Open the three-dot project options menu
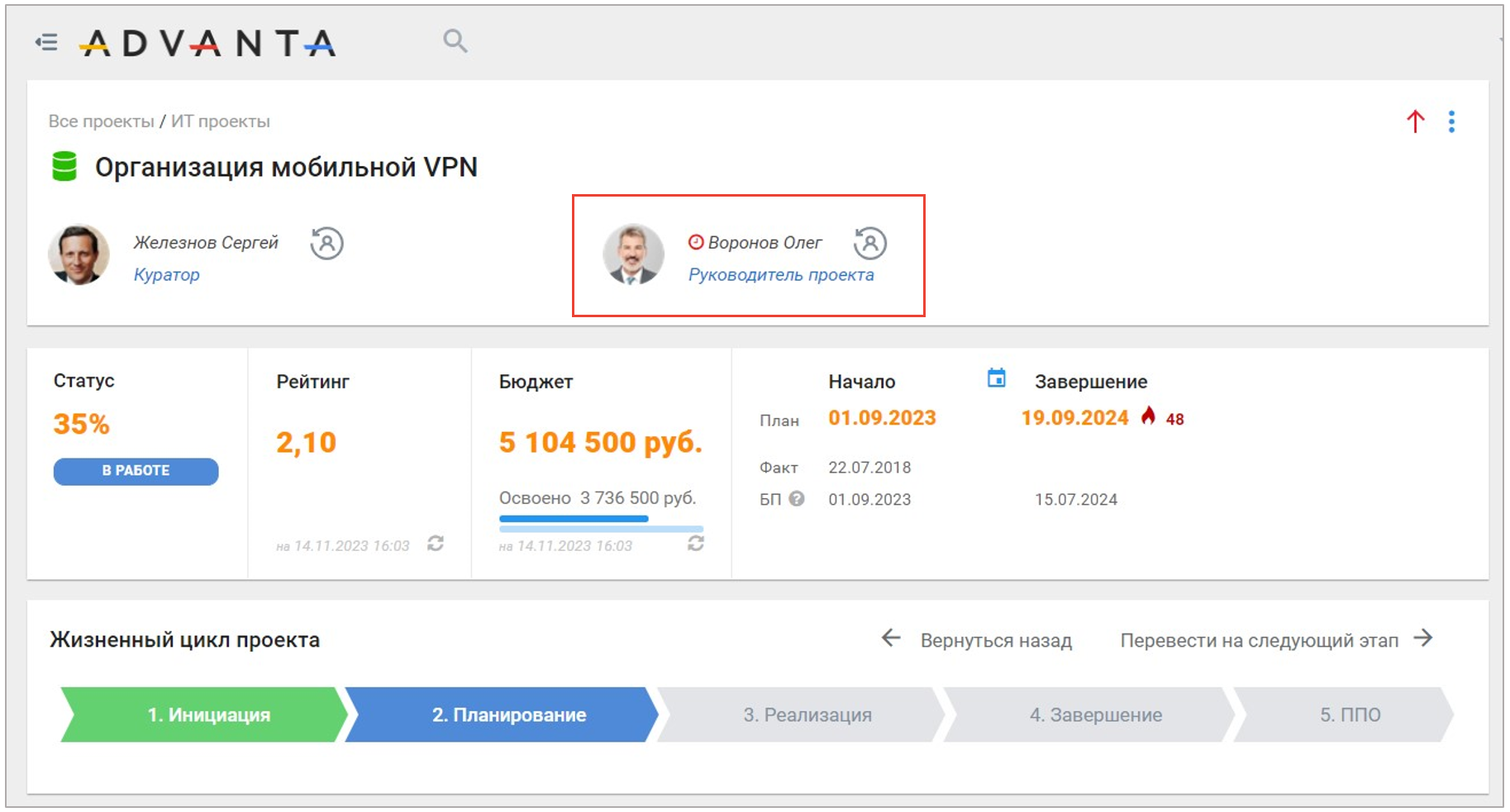This screenshot has height=812, width=1510. click(1451, 121)
